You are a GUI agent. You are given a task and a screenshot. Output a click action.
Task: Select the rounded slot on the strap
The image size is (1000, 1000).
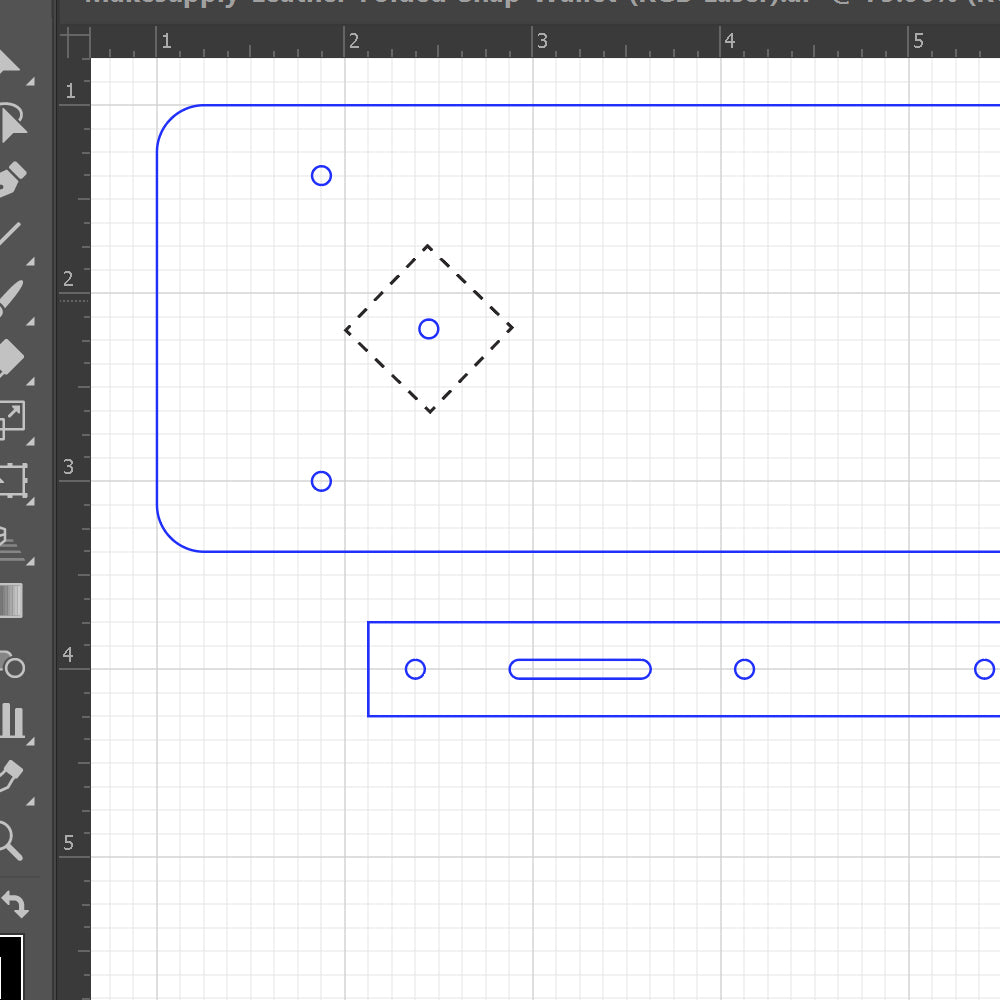(580, 669)
